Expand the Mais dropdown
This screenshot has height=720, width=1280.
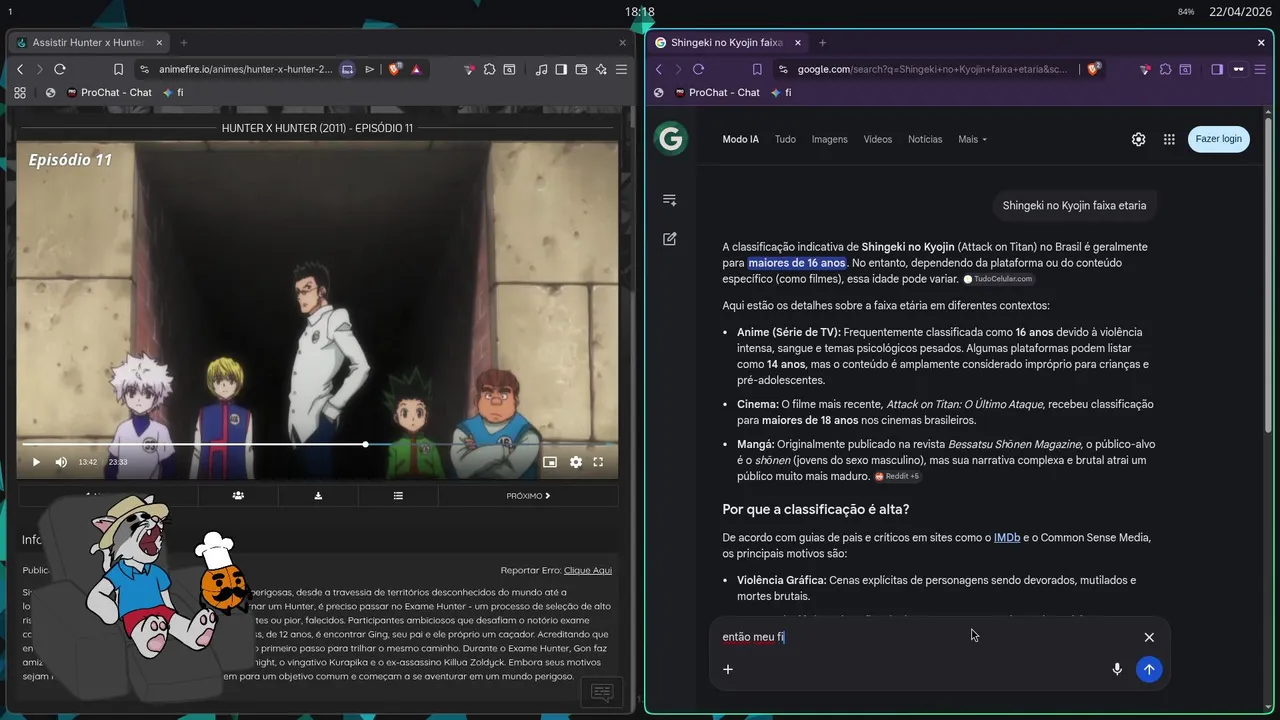pos(972,139)
